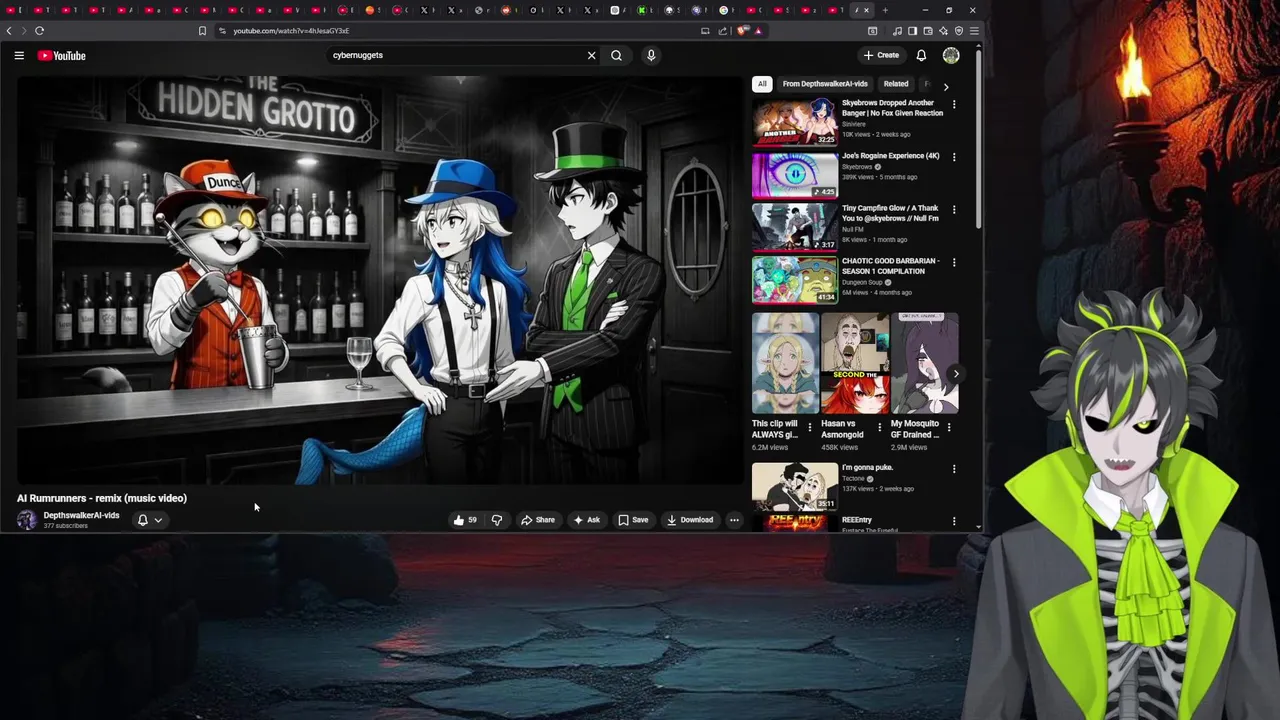This screenshot has width=1280, height=720.
Task: Open options for Chaotic Good Barbarian video
Action: 953,262
